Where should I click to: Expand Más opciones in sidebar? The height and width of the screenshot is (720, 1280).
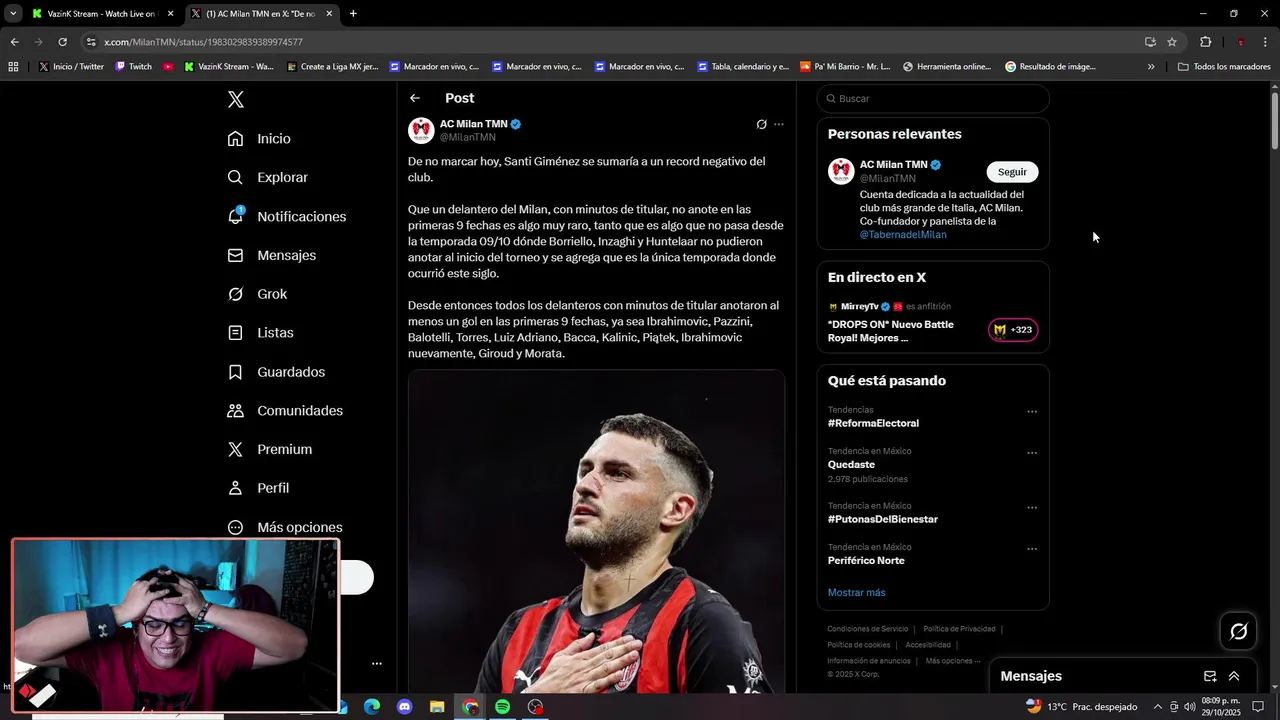coord(285,527)
